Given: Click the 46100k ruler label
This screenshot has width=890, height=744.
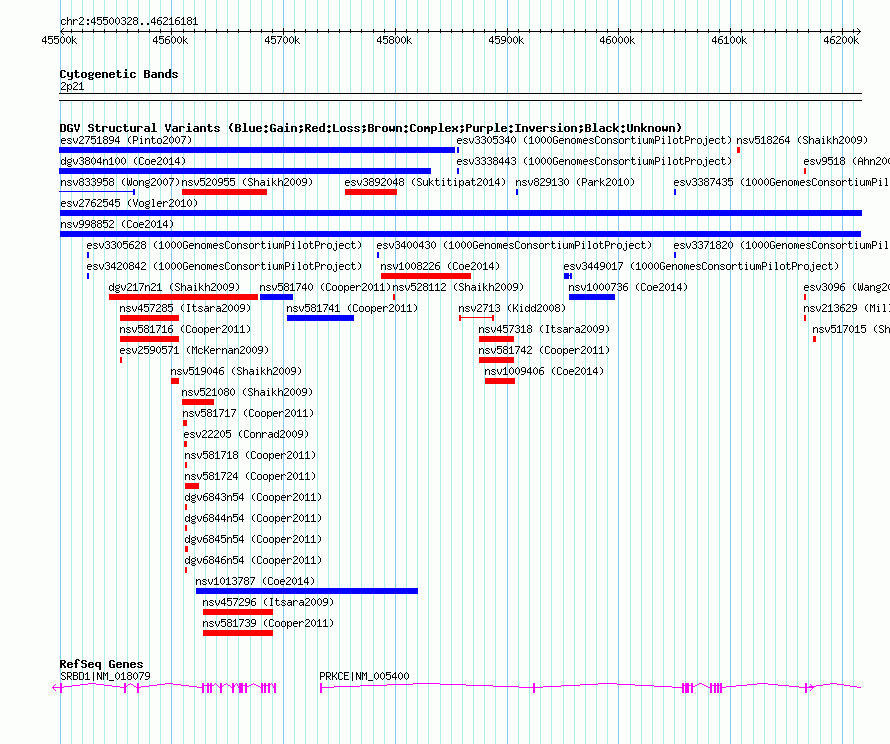Looking at the screenshot, I should point(729,40).
